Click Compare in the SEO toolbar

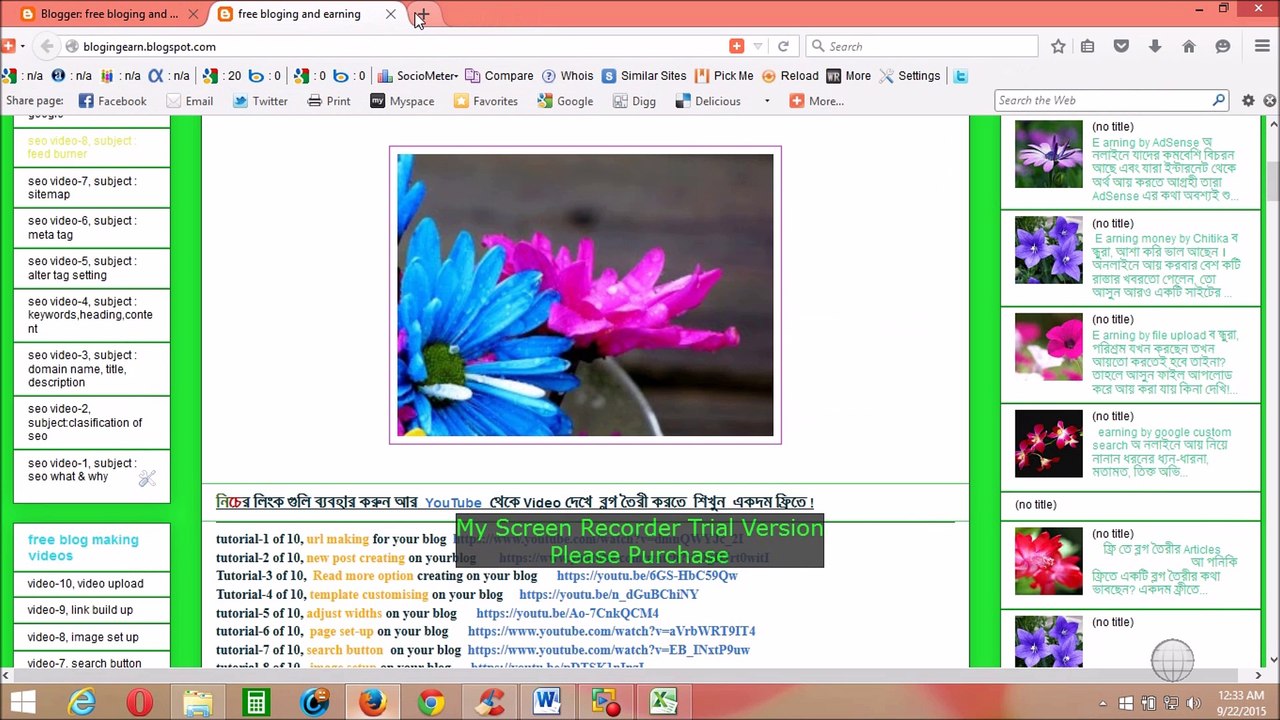500,76
